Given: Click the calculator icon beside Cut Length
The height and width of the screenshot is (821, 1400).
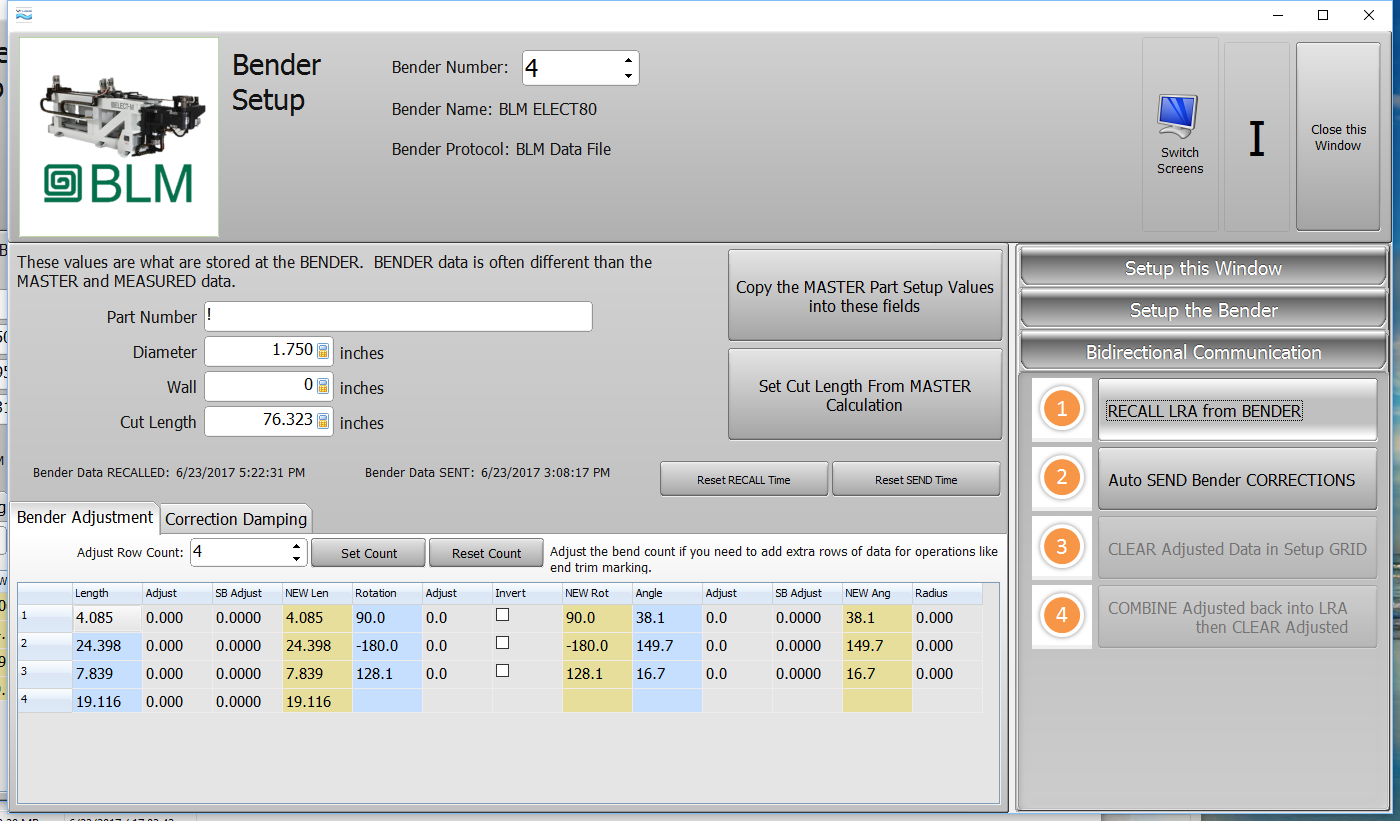Looking at the screenshot, I should (x=323, y=422).
